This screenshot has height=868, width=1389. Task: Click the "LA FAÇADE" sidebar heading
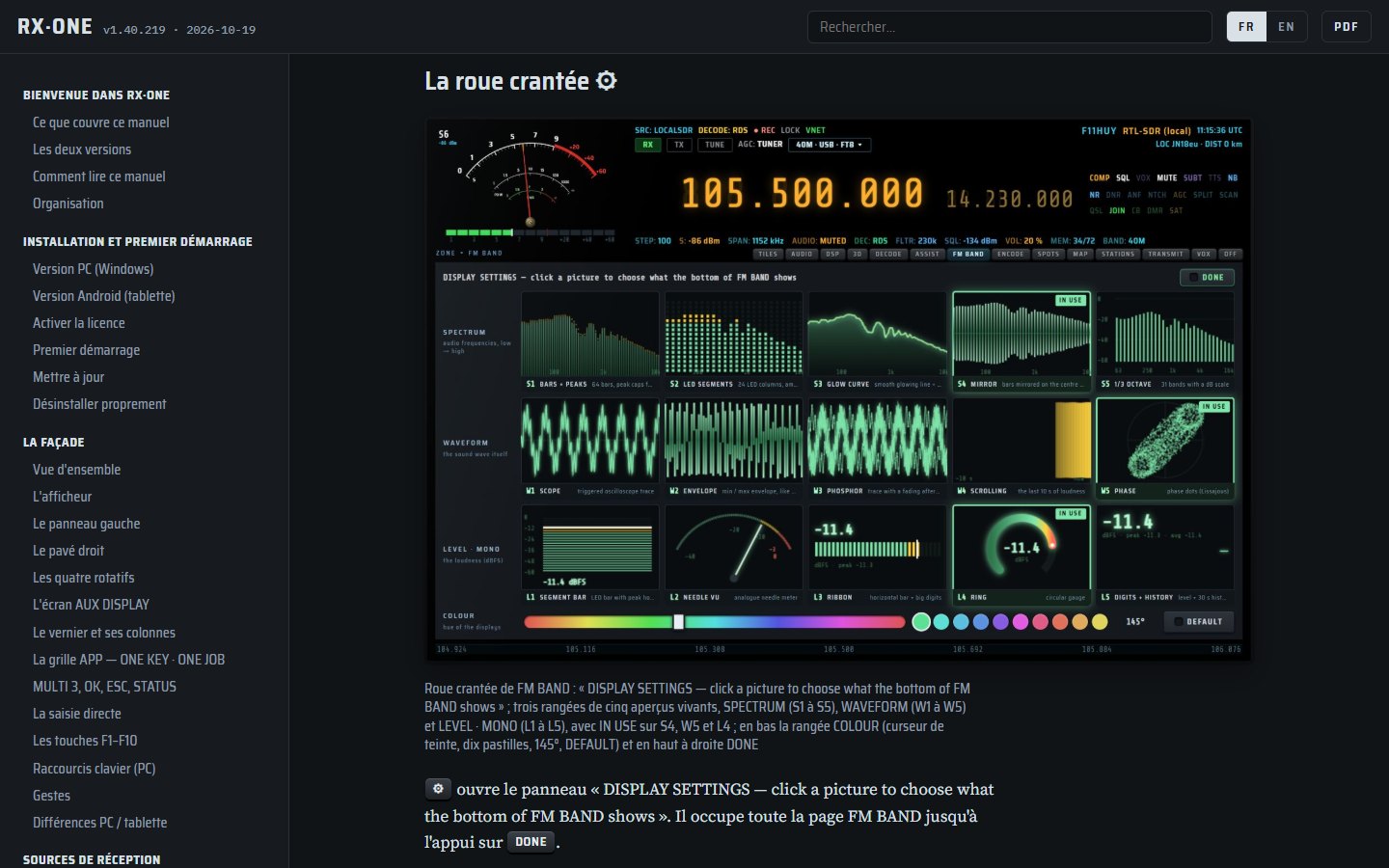[54, 443]
